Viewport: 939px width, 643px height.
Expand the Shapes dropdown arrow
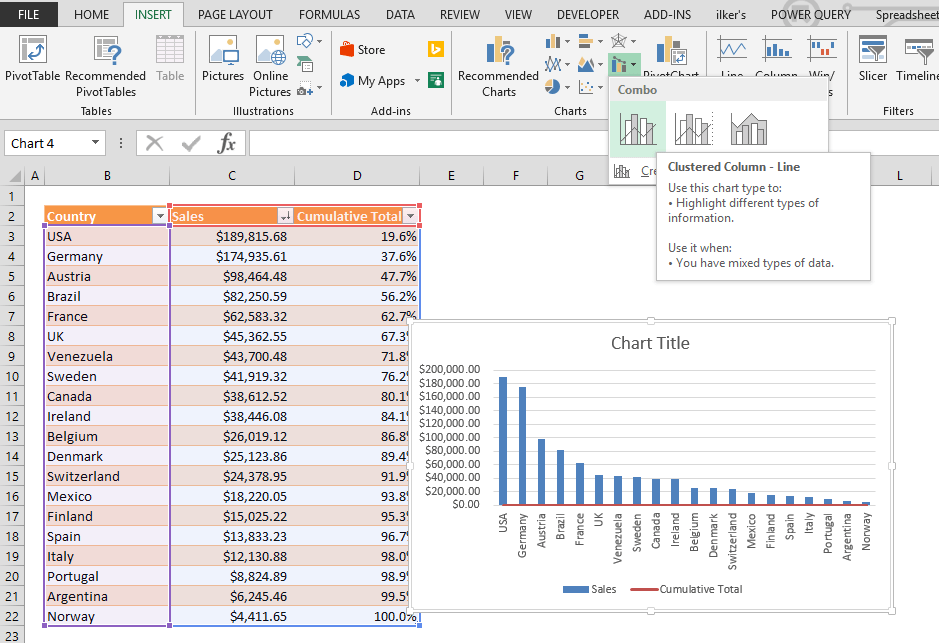(x=319, y=41)
